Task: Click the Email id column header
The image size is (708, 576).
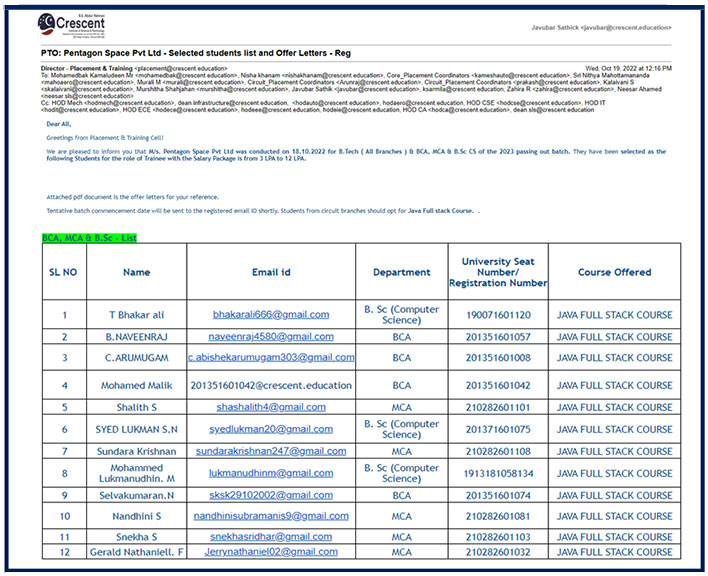Action: (270, 272)
